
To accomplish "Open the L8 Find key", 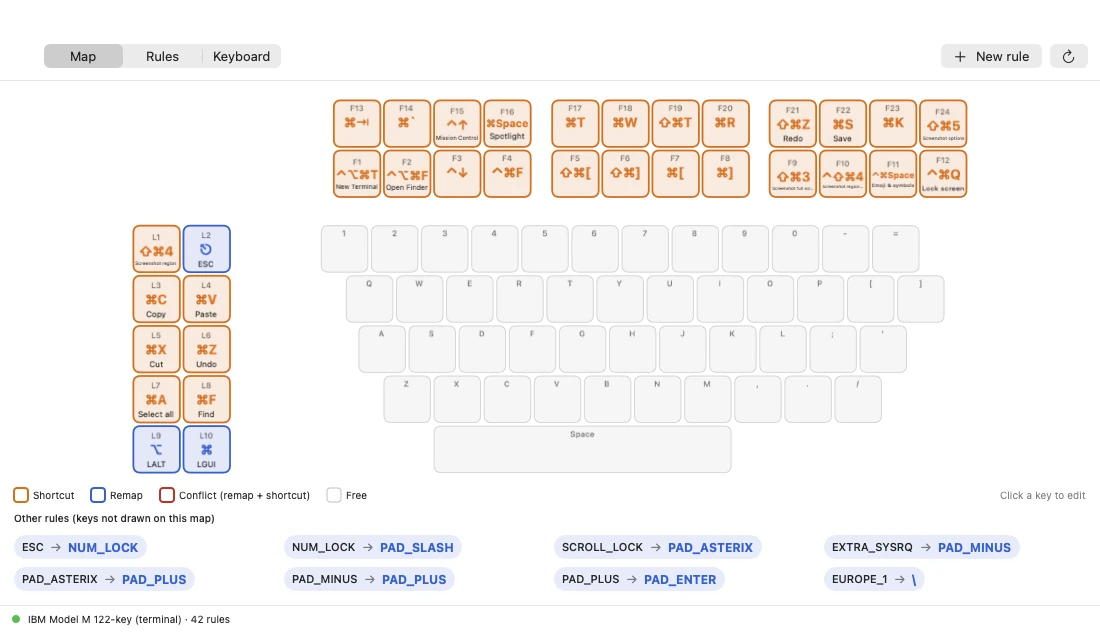I will point(206,399).
